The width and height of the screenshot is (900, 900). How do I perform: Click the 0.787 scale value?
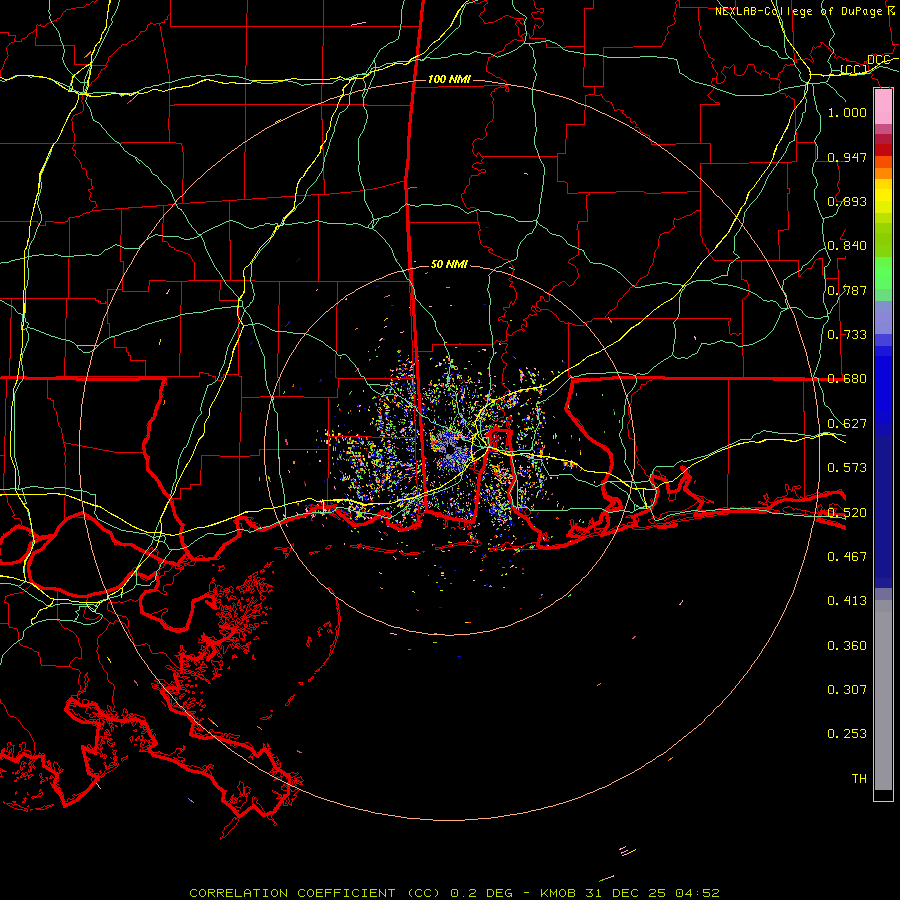[847, 290]
